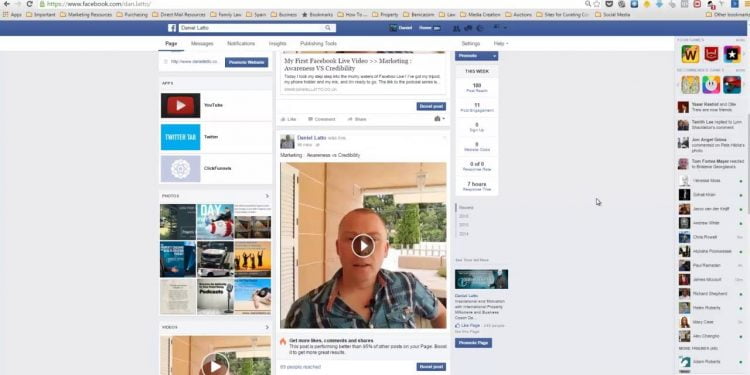Play the video in the Videos sidebar section
This screenshot has width=750, height=375.
point(215,366)
